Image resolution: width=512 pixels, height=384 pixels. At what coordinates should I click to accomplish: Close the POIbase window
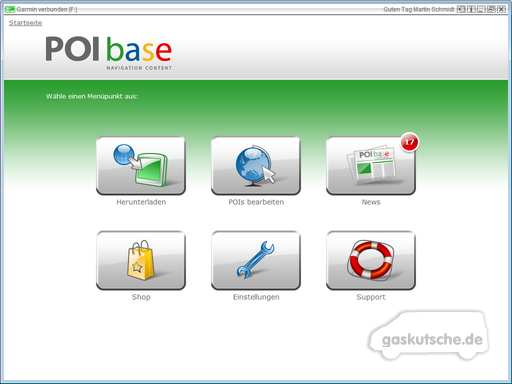click(501, 9)
